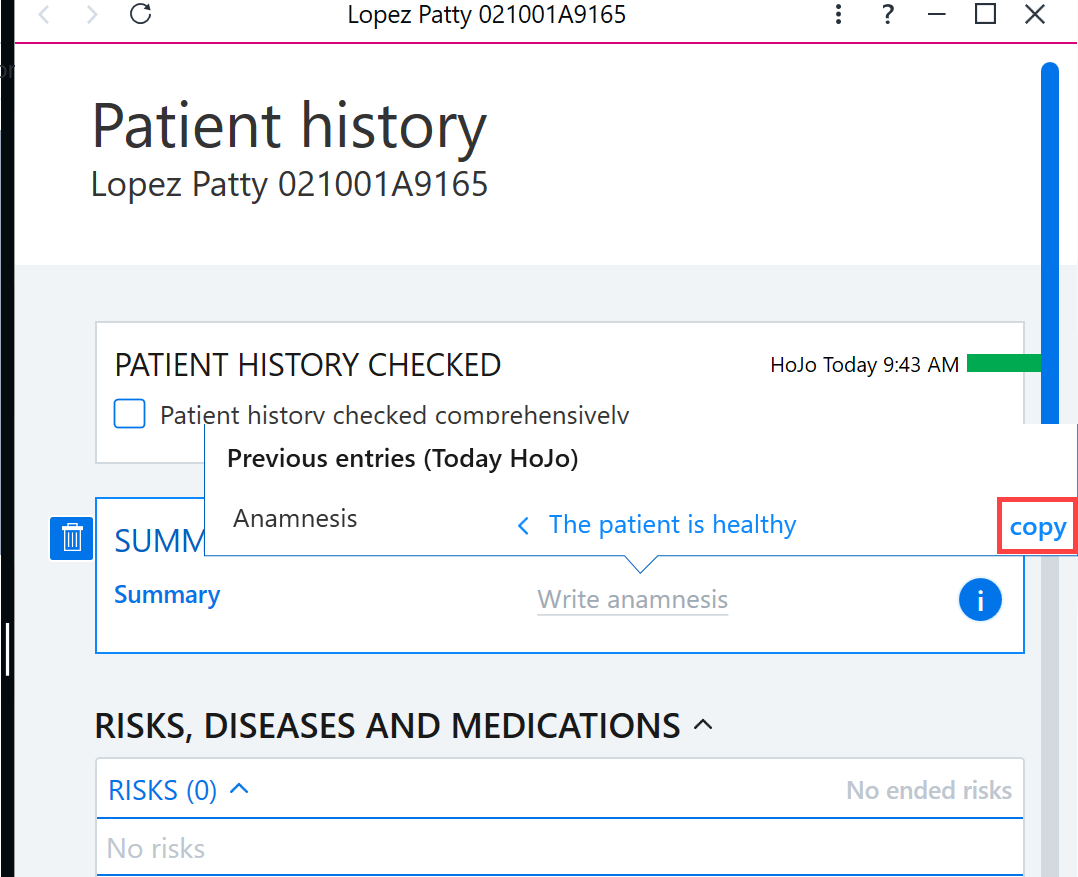The width and height of the screenshot is (1078, 877).
Task: Open help via the question mark icon
Action: 888,14
